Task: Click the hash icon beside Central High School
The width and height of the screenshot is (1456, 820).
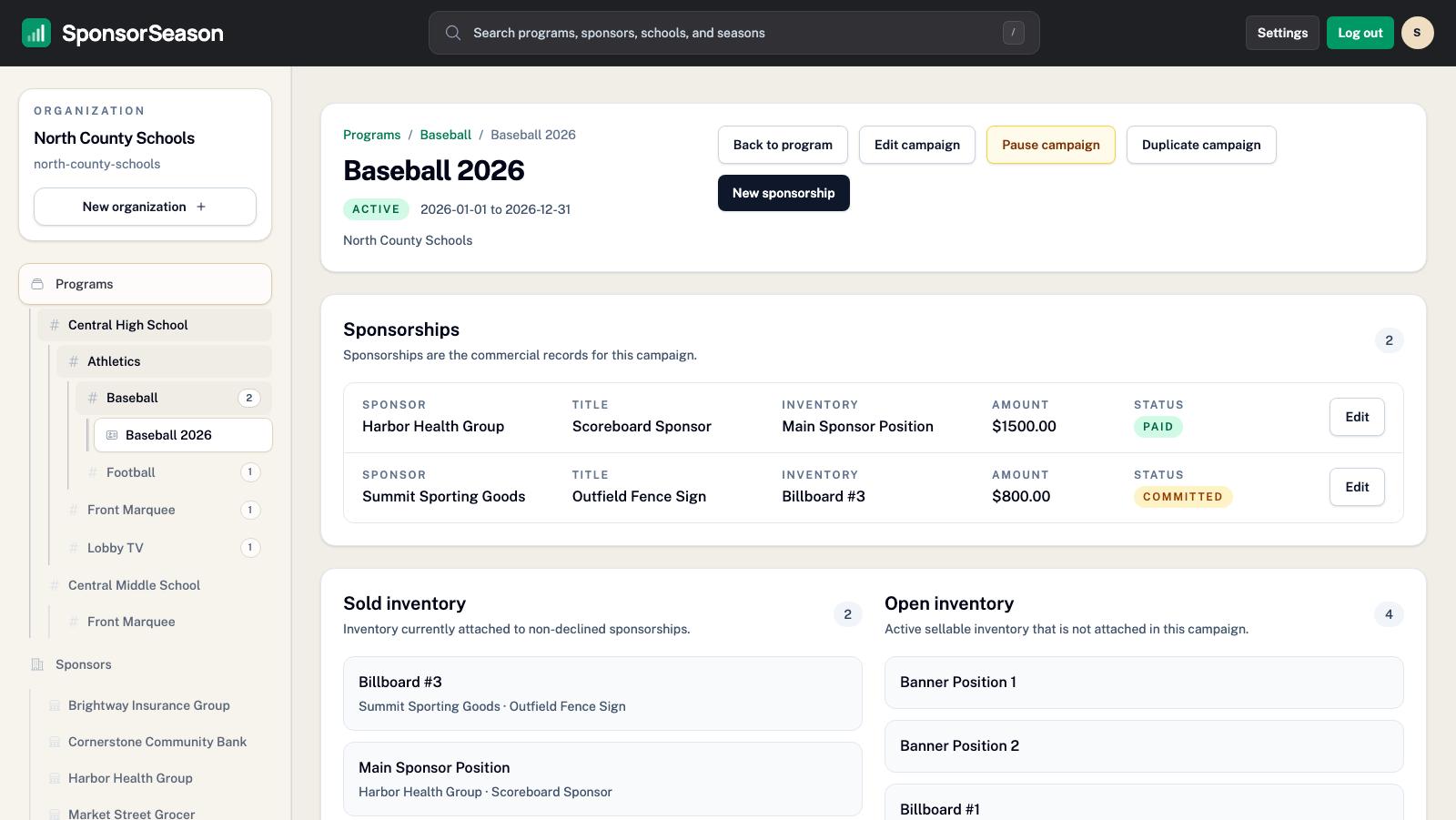Action: 53,325
